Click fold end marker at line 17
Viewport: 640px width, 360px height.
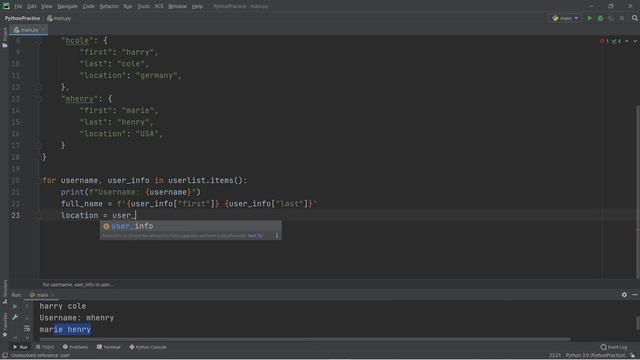click(x=39, y=145)
